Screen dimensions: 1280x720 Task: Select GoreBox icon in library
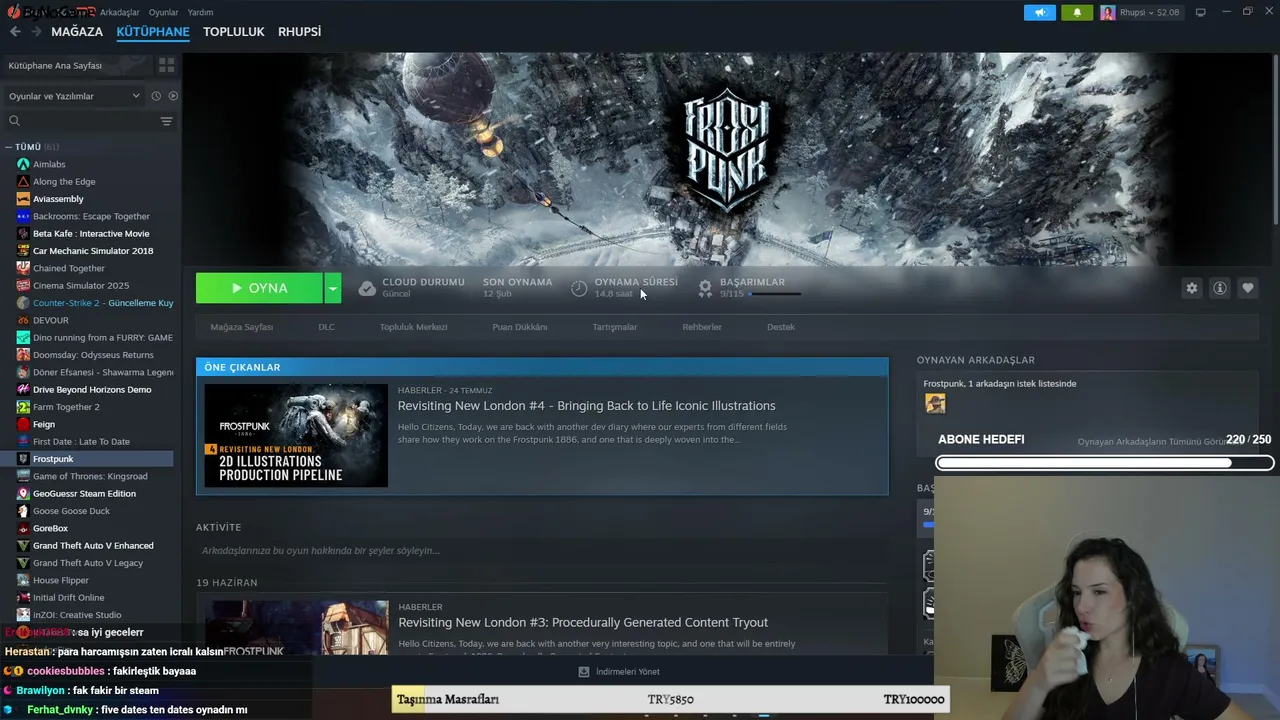[x=23, y=528]
